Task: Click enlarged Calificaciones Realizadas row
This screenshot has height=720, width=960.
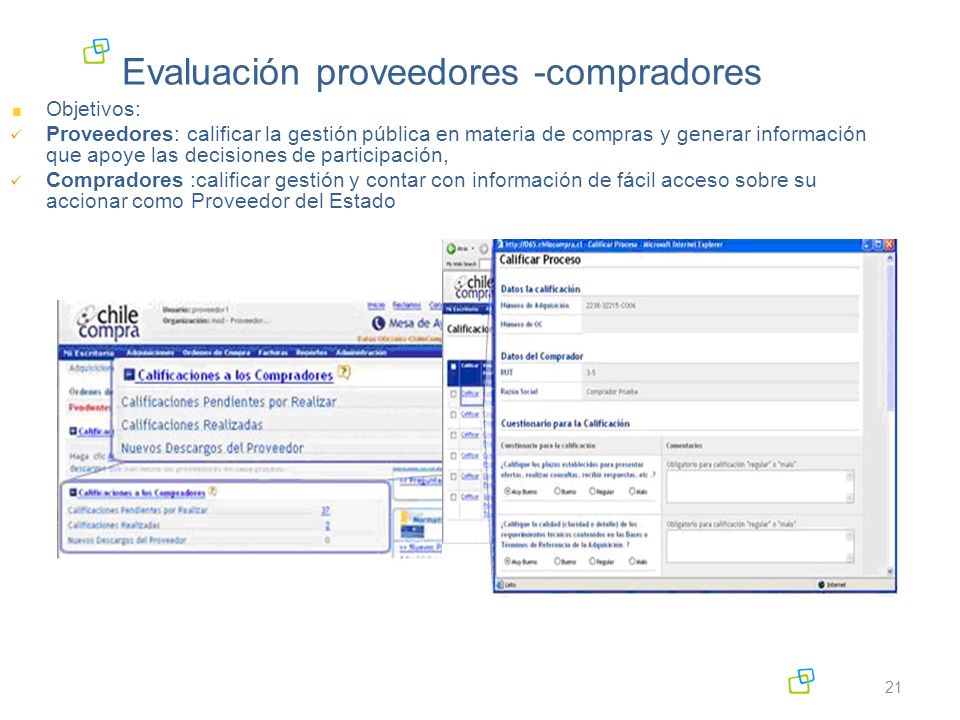Action: coord(192,425)
